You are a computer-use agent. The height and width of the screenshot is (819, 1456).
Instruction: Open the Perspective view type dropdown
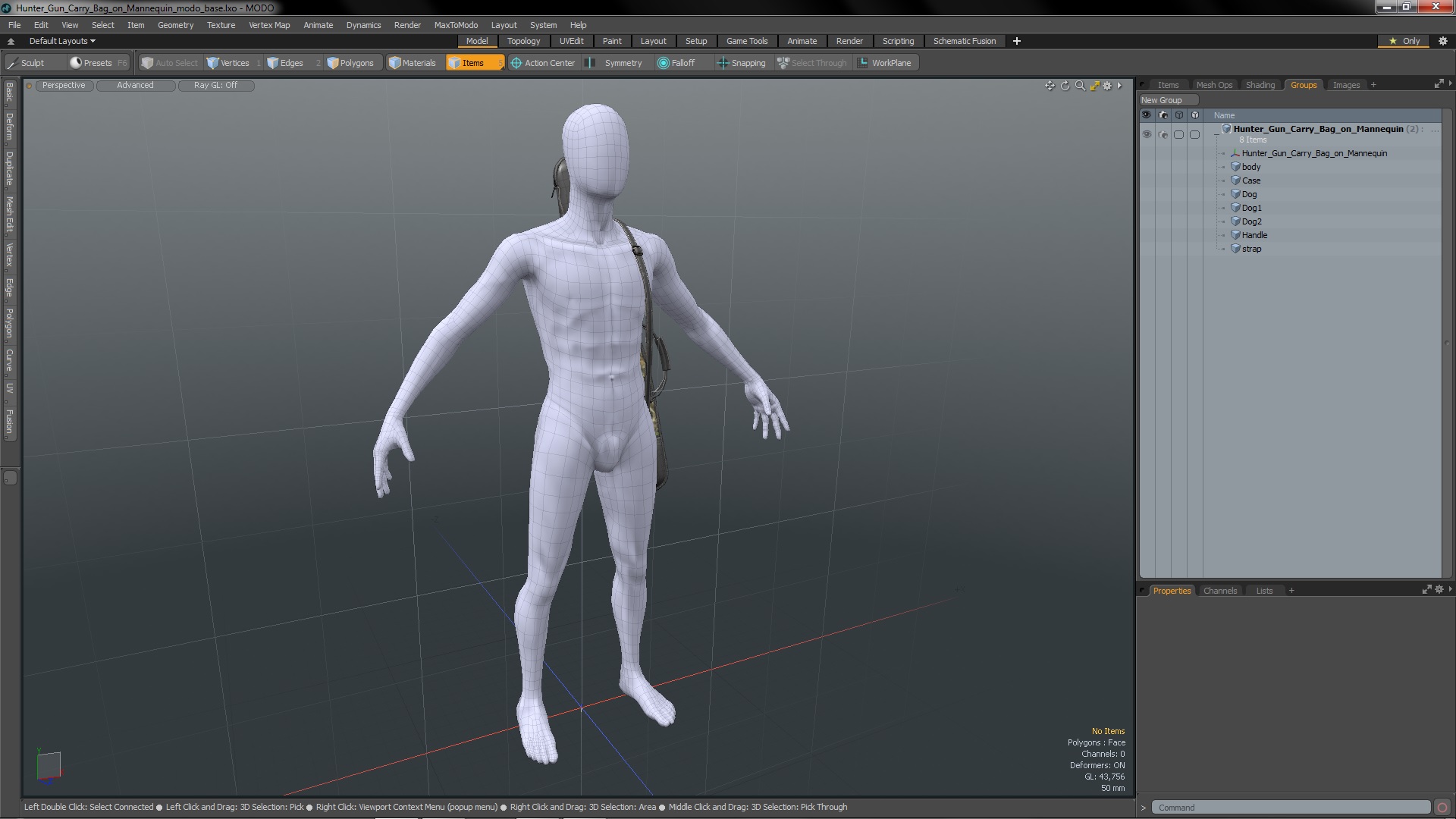[64, 86]
